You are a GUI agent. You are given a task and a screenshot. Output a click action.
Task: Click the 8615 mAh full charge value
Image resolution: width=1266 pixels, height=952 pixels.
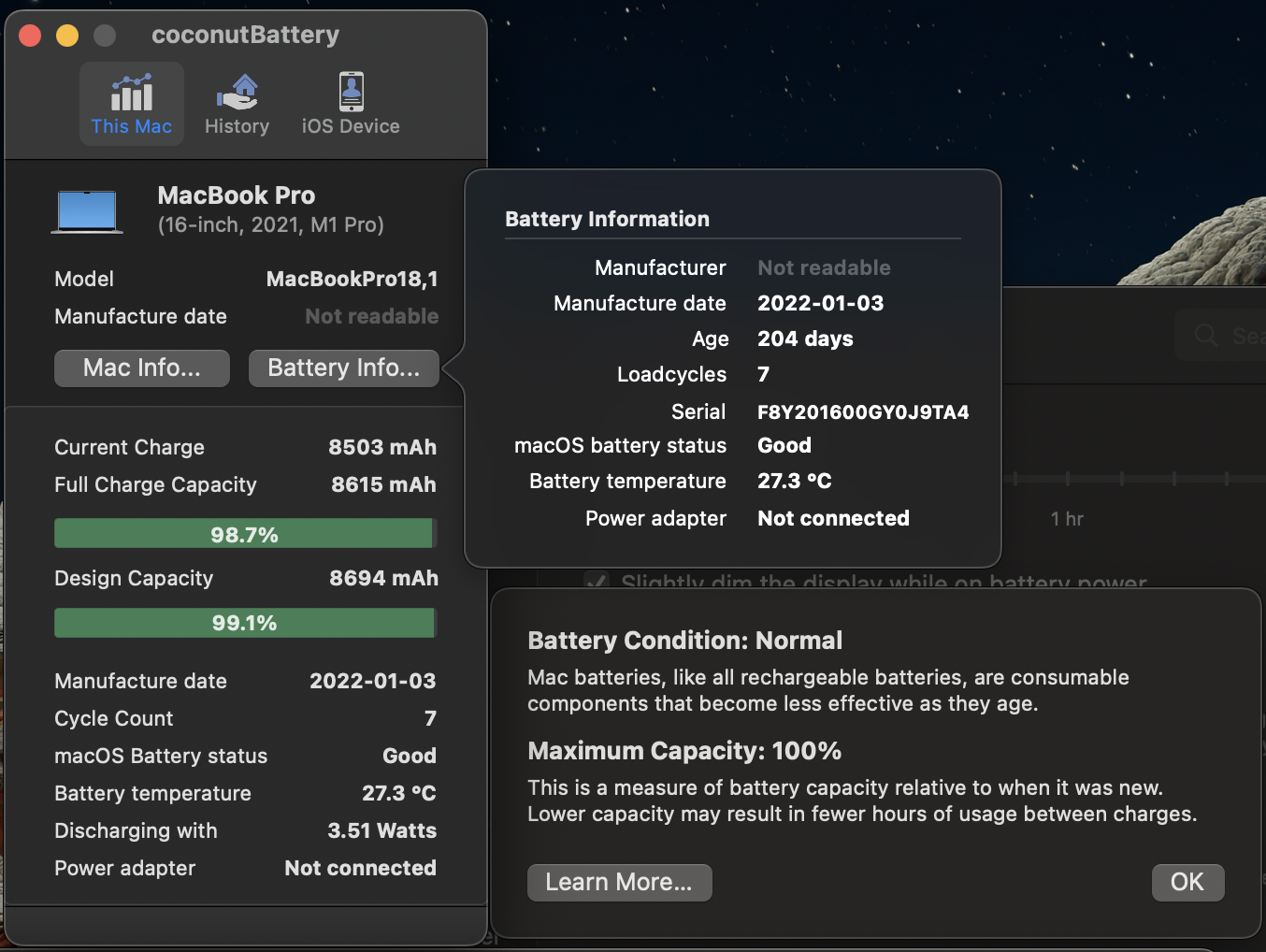[x=383, y=484]
